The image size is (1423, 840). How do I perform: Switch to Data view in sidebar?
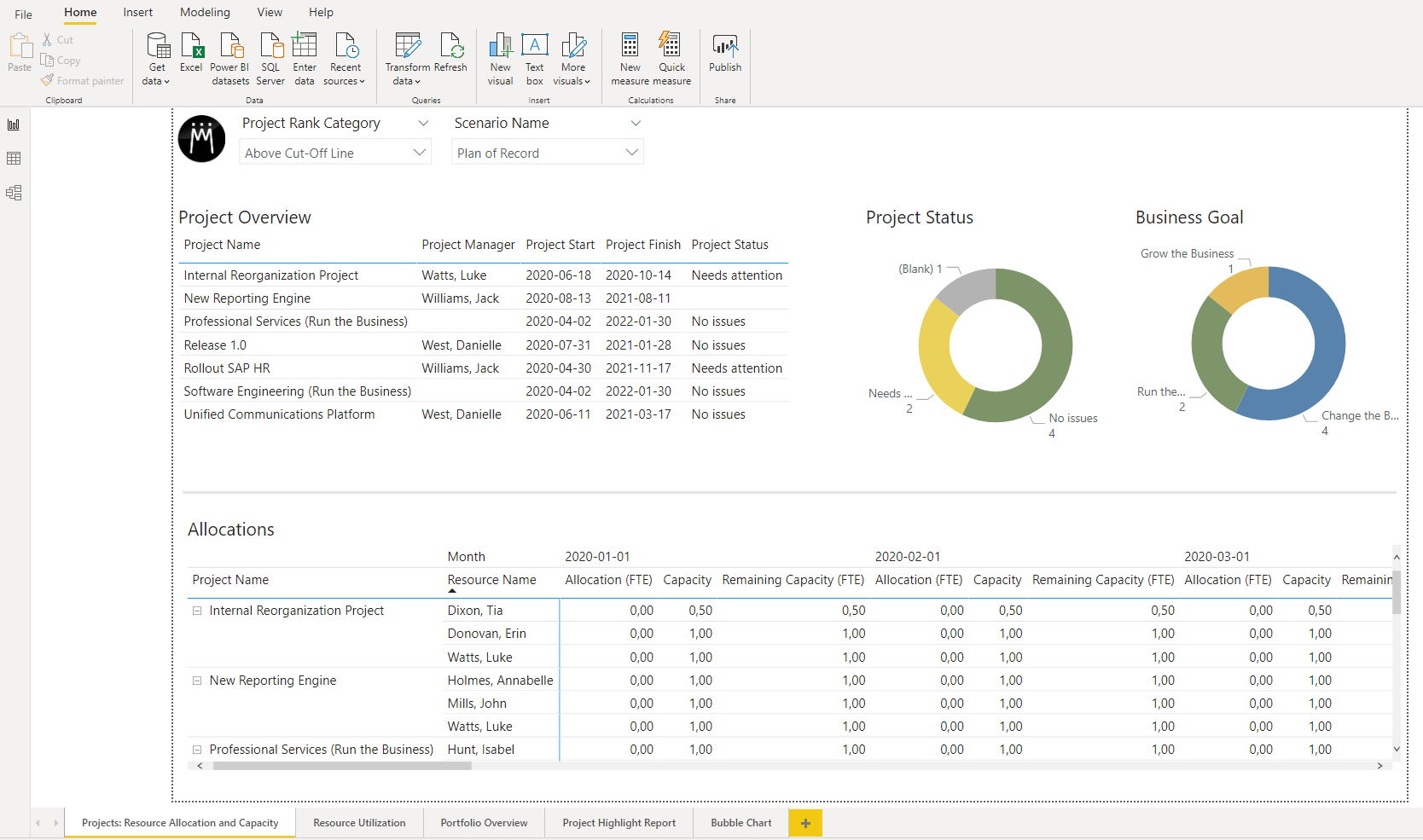(x=14, y=159)
